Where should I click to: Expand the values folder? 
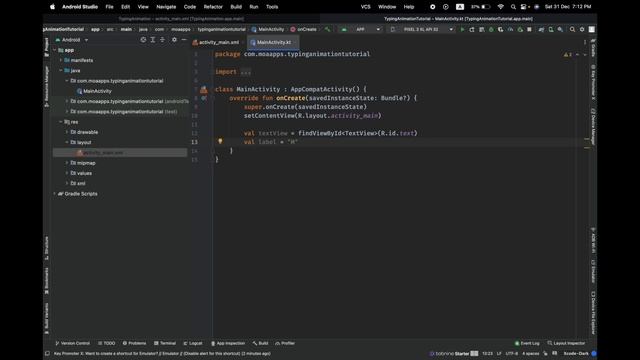[67, 173]
